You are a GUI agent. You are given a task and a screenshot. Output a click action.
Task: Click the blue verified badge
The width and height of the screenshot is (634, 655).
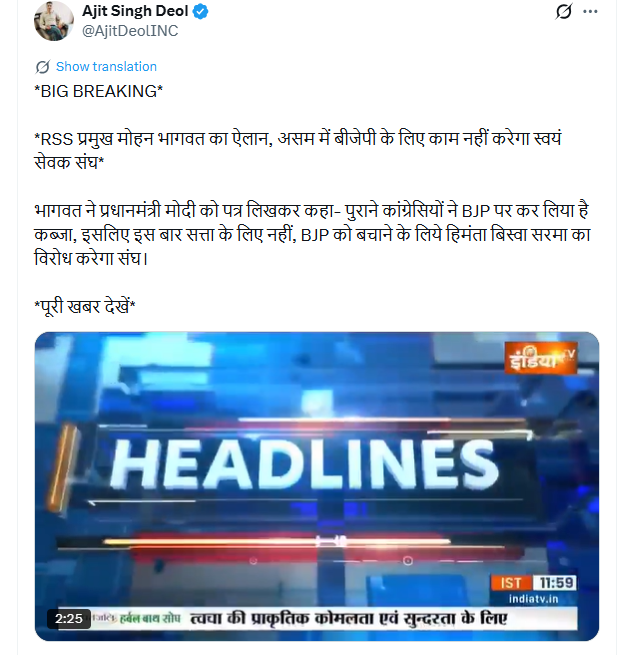tap(200, 11)
